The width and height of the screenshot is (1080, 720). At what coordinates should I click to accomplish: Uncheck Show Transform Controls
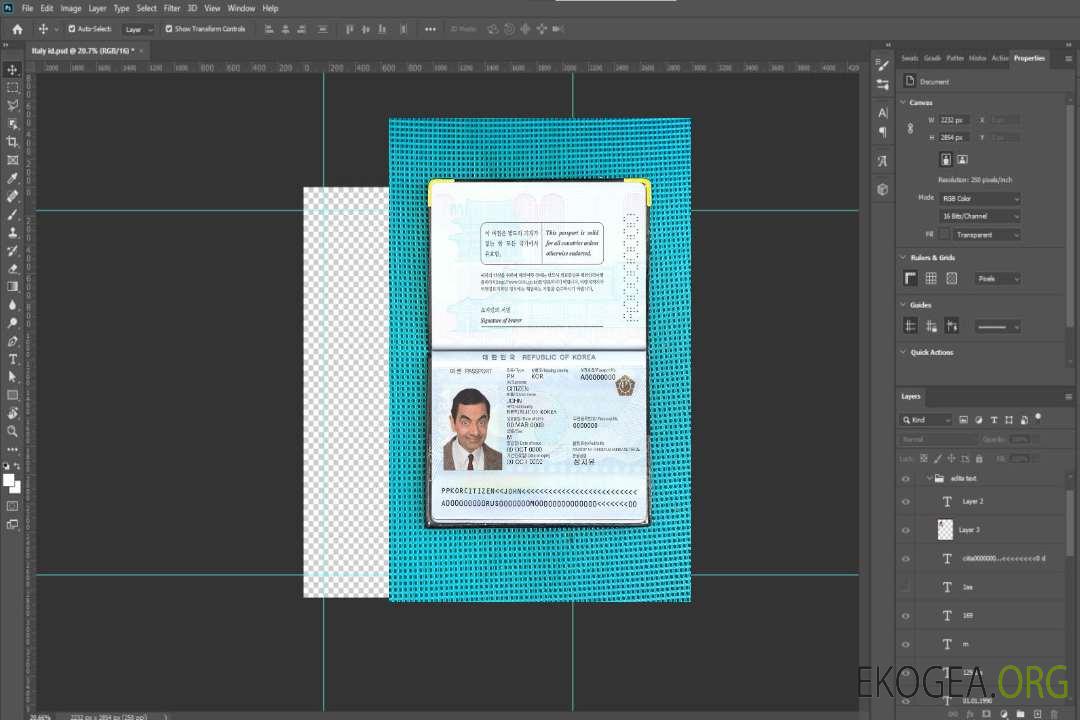pyautogui.click(x=168, y=29)
